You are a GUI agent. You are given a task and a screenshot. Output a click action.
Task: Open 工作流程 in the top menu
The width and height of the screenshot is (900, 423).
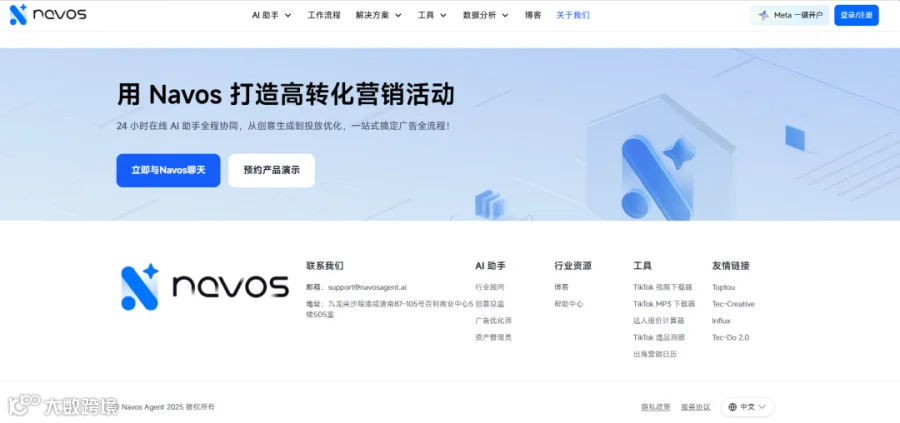pyautogui.click(x=324, y=15)
